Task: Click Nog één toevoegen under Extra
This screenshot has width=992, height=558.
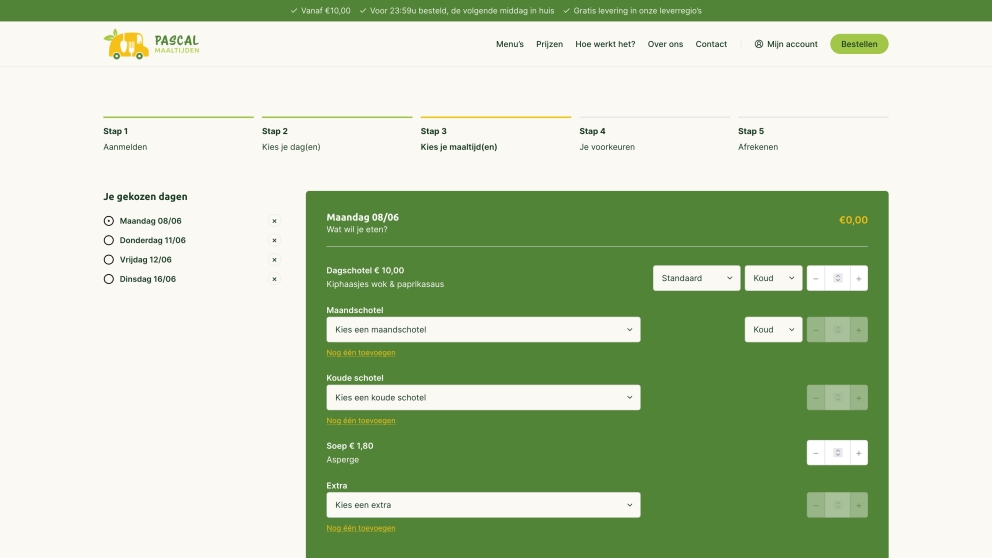Action: click(361, 528)
